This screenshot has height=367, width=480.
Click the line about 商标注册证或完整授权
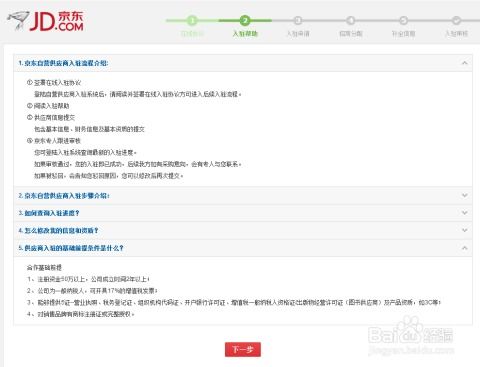tap(81, 314)
